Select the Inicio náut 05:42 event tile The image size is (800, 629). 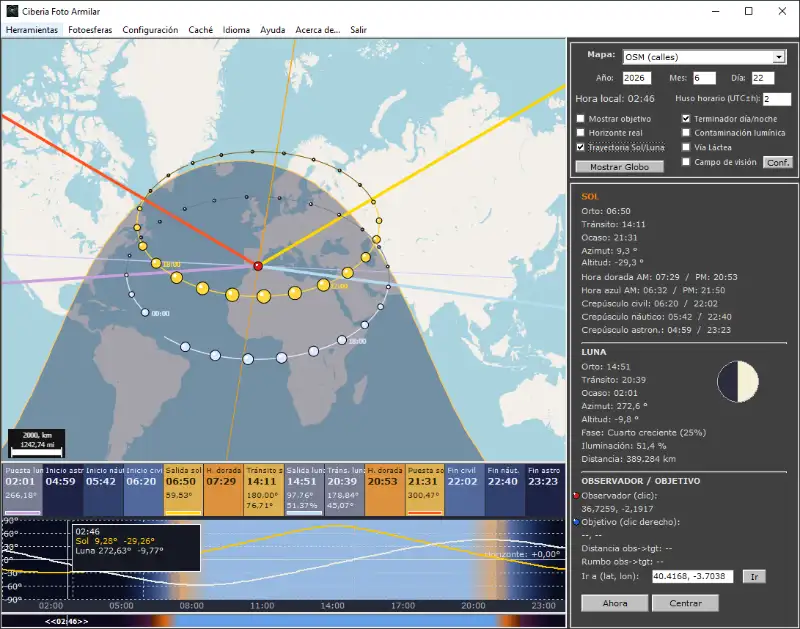pyautogui.click(x=103, y=490)
